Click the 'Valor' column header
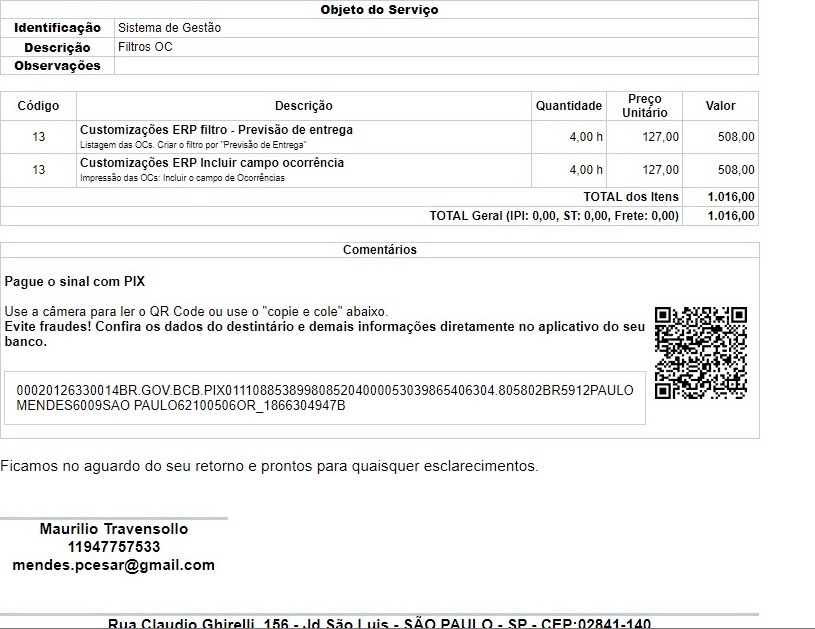Viewport: 815px width, 629px height. coord(720,106)
